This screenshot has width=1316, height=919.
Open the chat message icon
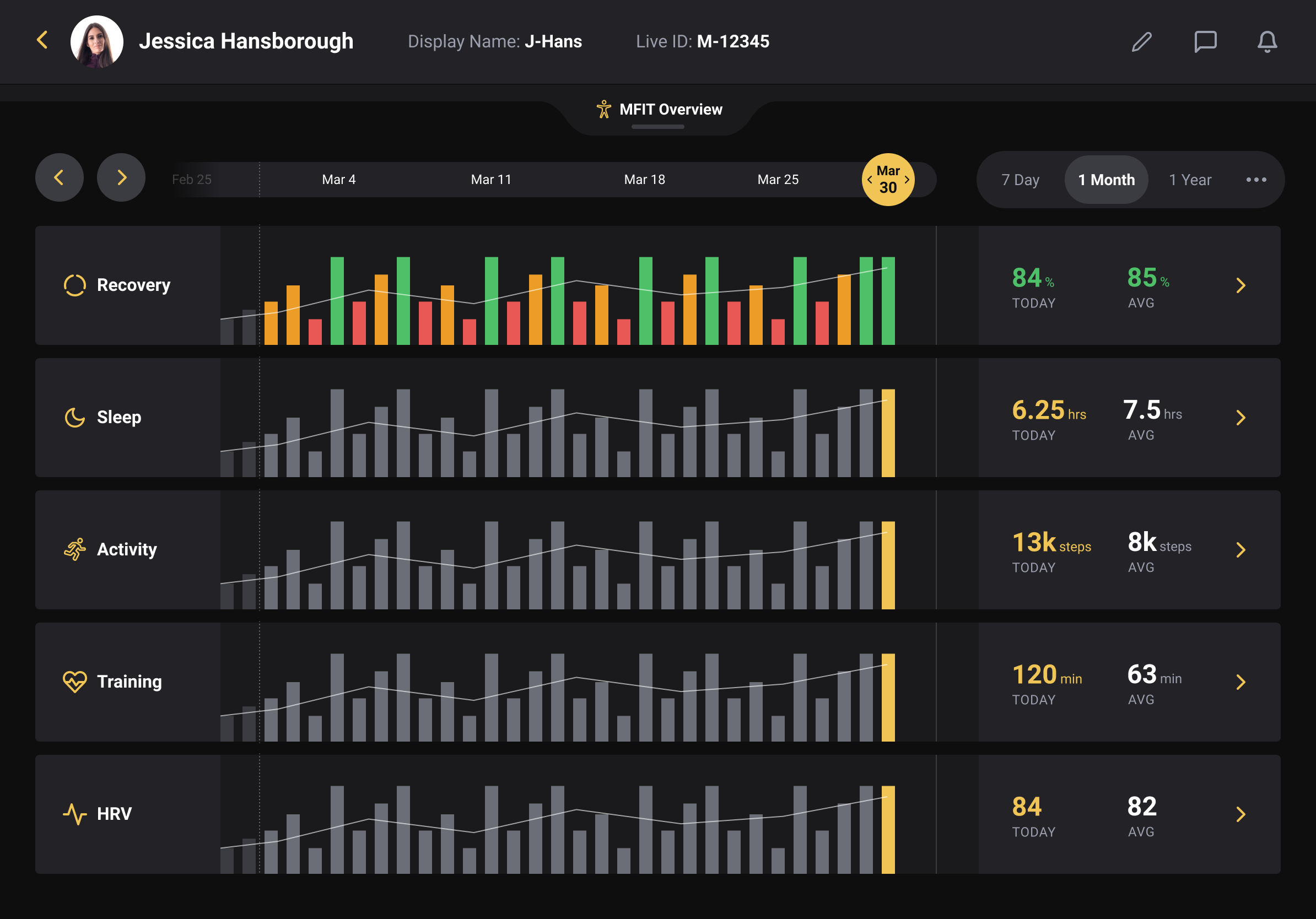[x=1205, y=41]
